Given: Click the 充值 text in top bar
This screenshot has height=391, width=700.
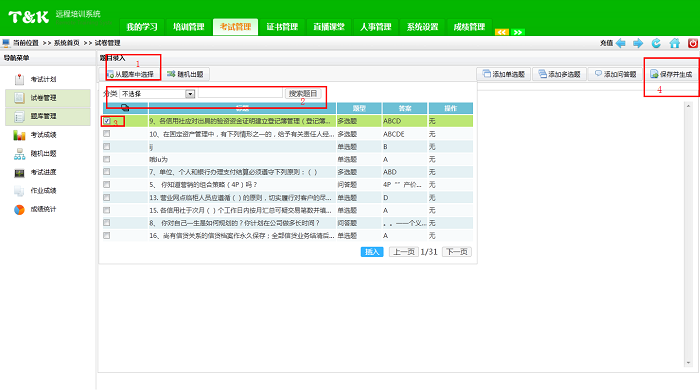Looking at the screenshot, I should pyautogui.click(x=606, y=43).
